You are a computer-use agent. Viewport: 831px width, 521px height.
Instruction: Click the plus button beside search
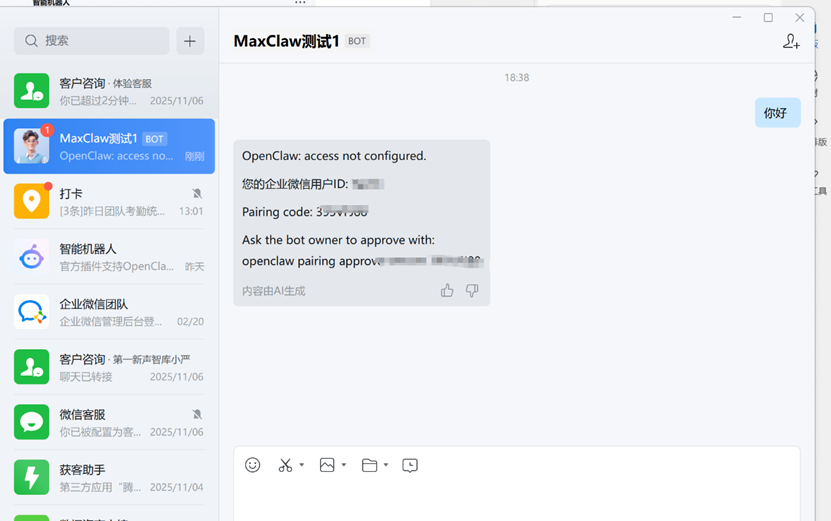[x=190, y=41]
